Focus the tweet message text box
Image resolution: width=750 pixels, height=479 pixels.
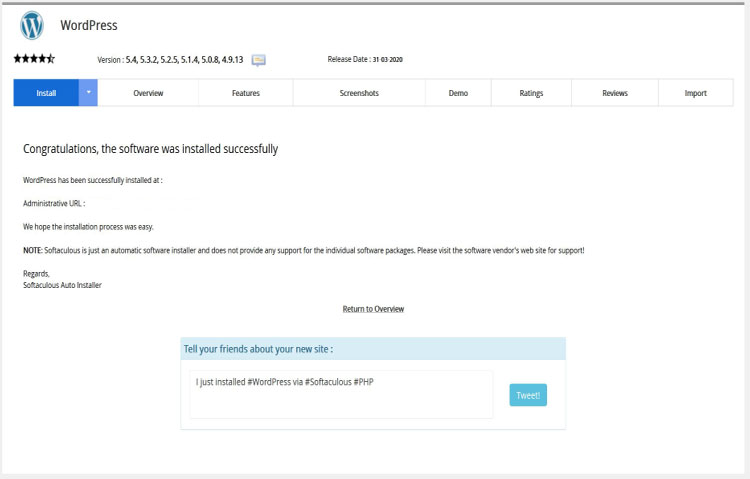(x=341, y=394)
